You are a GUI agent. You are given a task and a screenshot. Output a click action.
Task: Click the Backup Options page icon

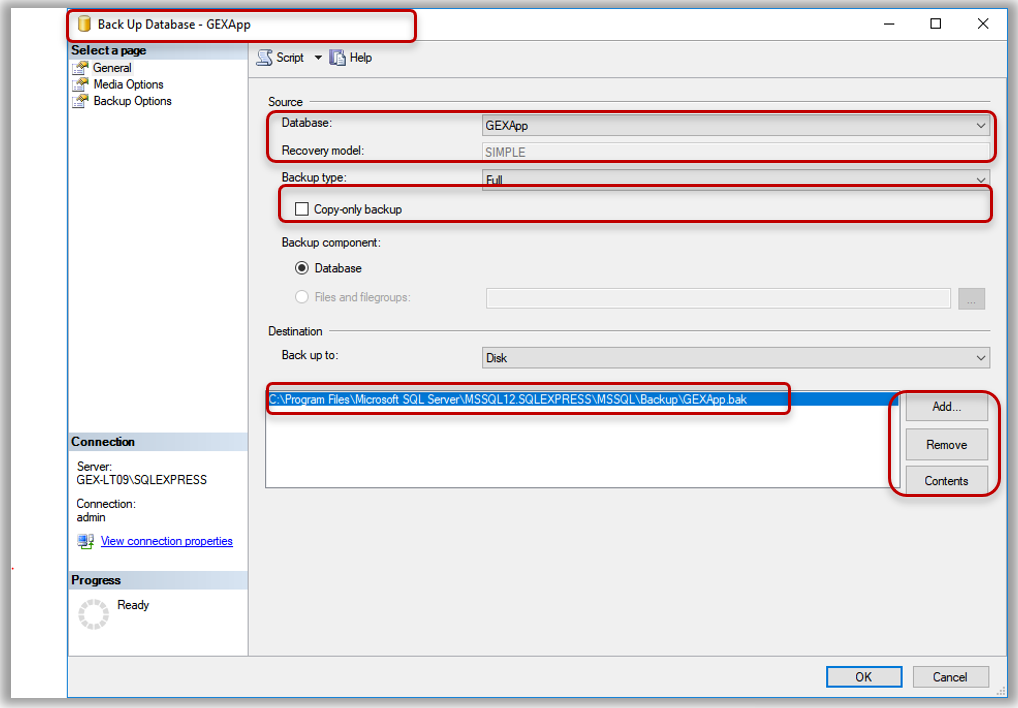pyautogui.click(x=81, y=101)
